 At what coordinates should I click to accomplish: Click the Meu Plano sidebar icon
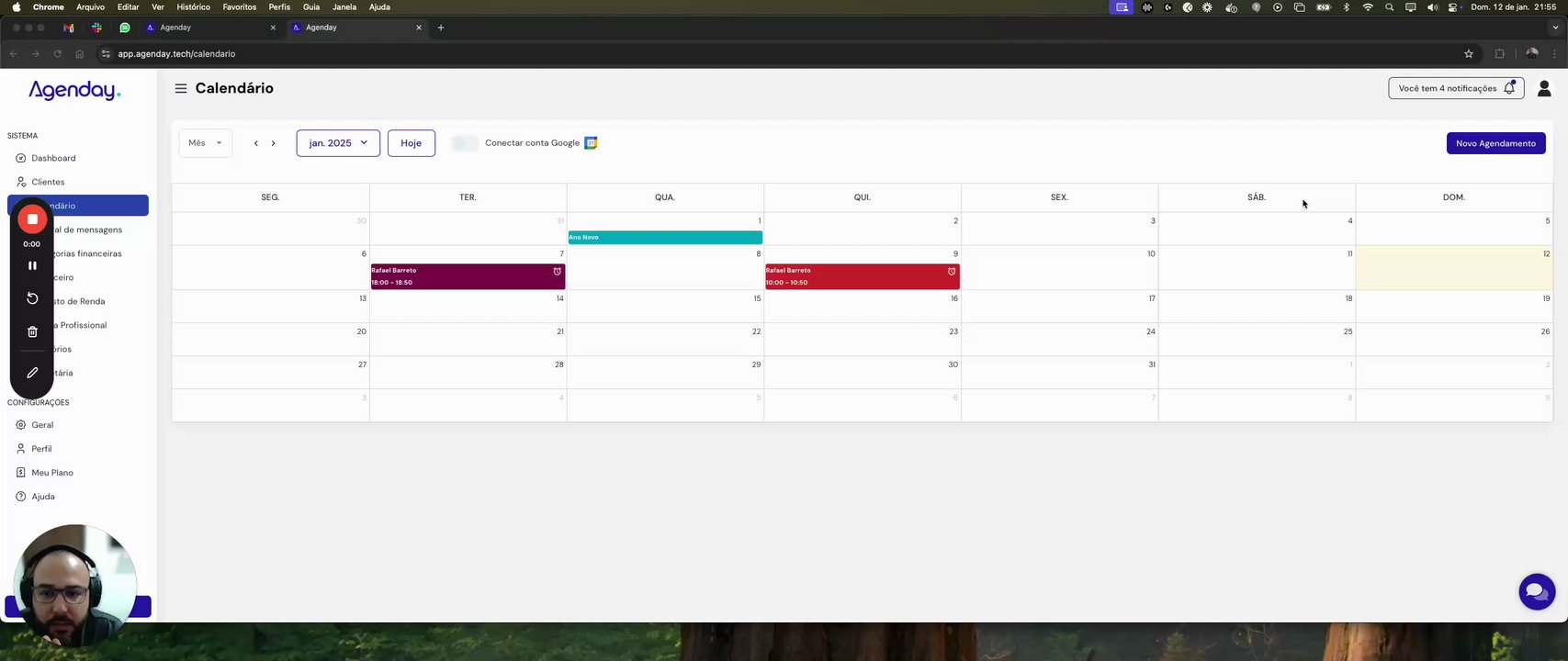[x=21, y=473]
